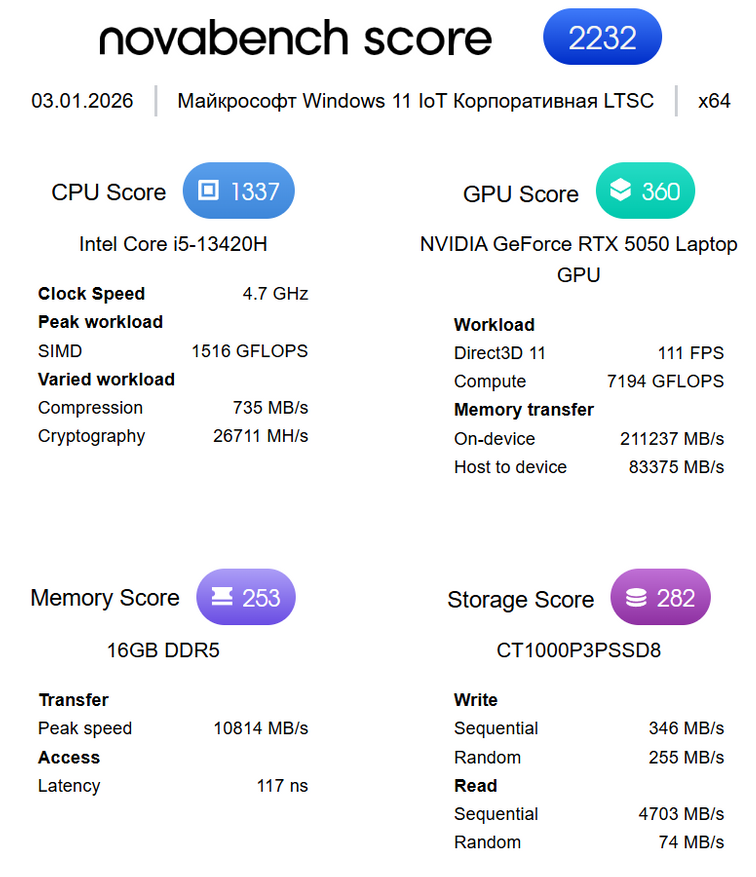The width and height of the screenshot is (756, 877).
Task: Click the GPU Score heading
Action: pos(521,194)
